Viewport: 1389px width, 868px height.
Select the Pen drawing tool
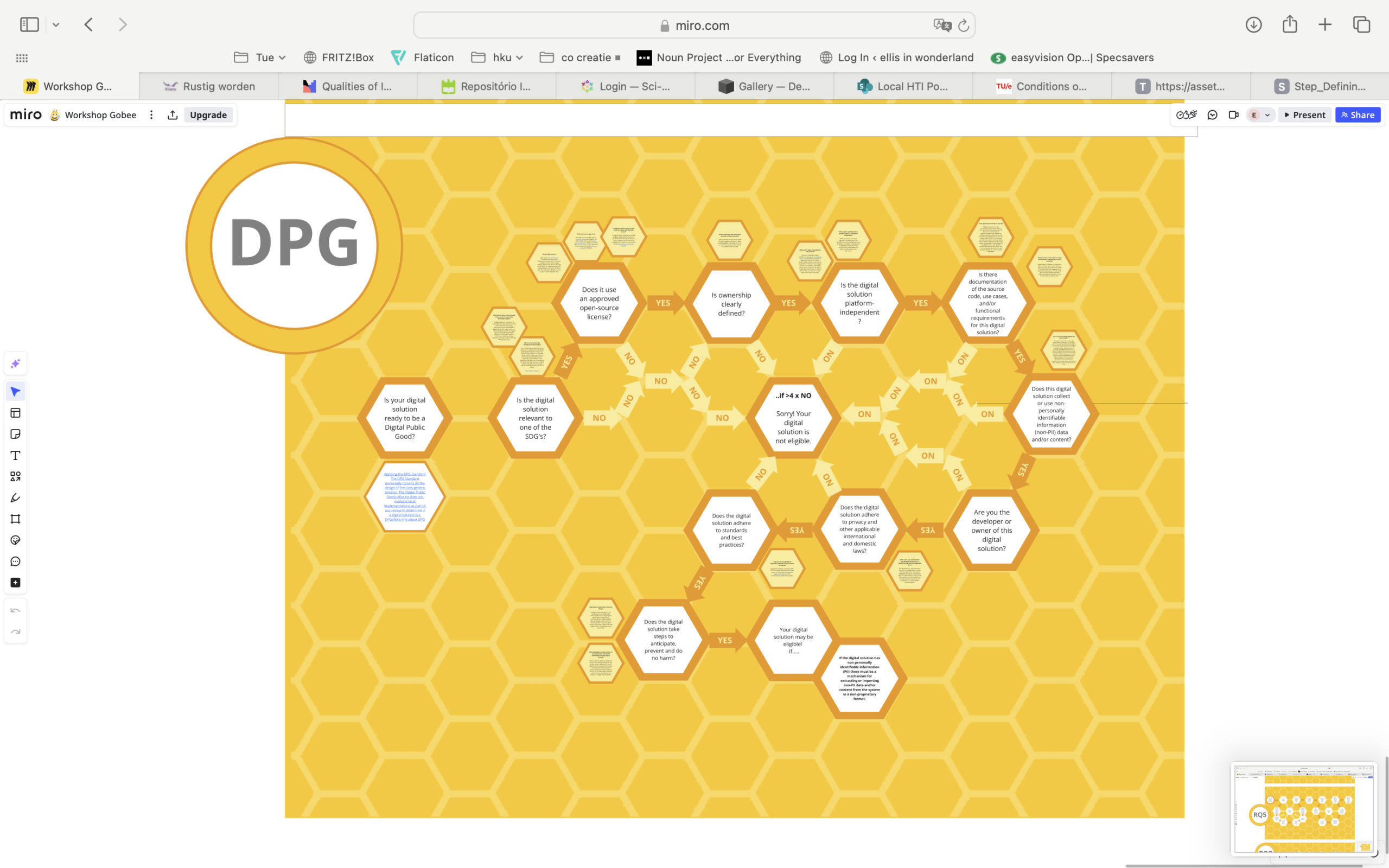tap(16, 497)
